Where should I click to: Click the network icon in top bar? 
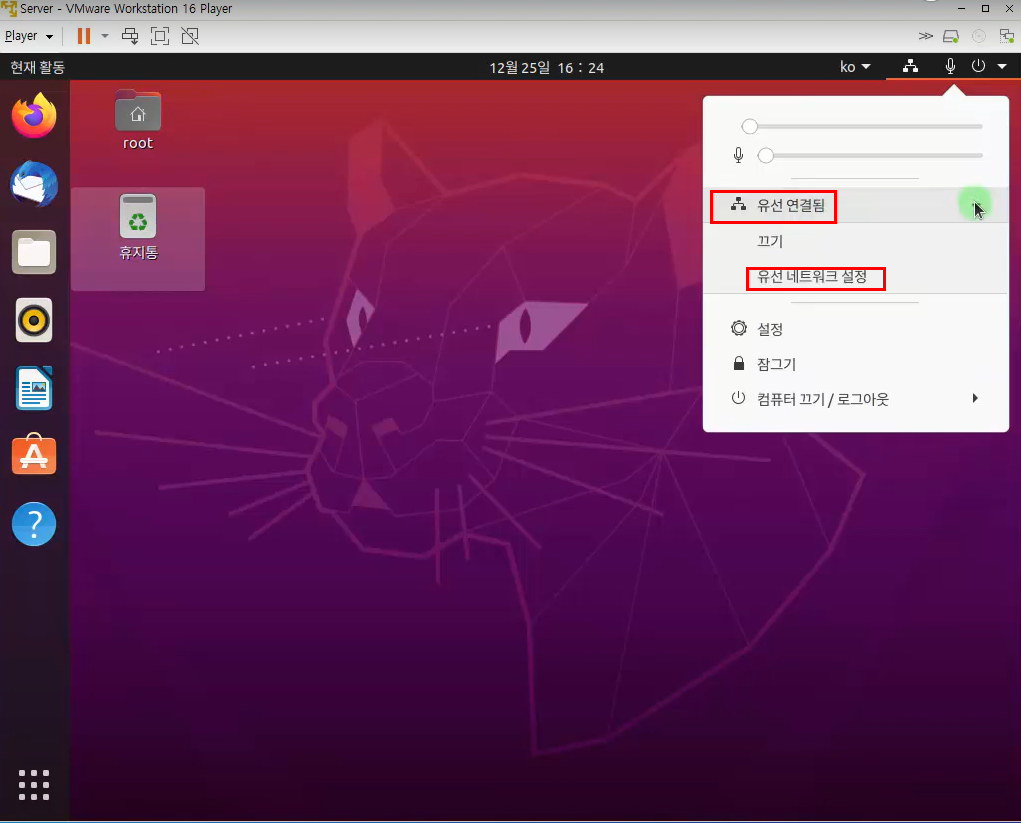point(910,66)
